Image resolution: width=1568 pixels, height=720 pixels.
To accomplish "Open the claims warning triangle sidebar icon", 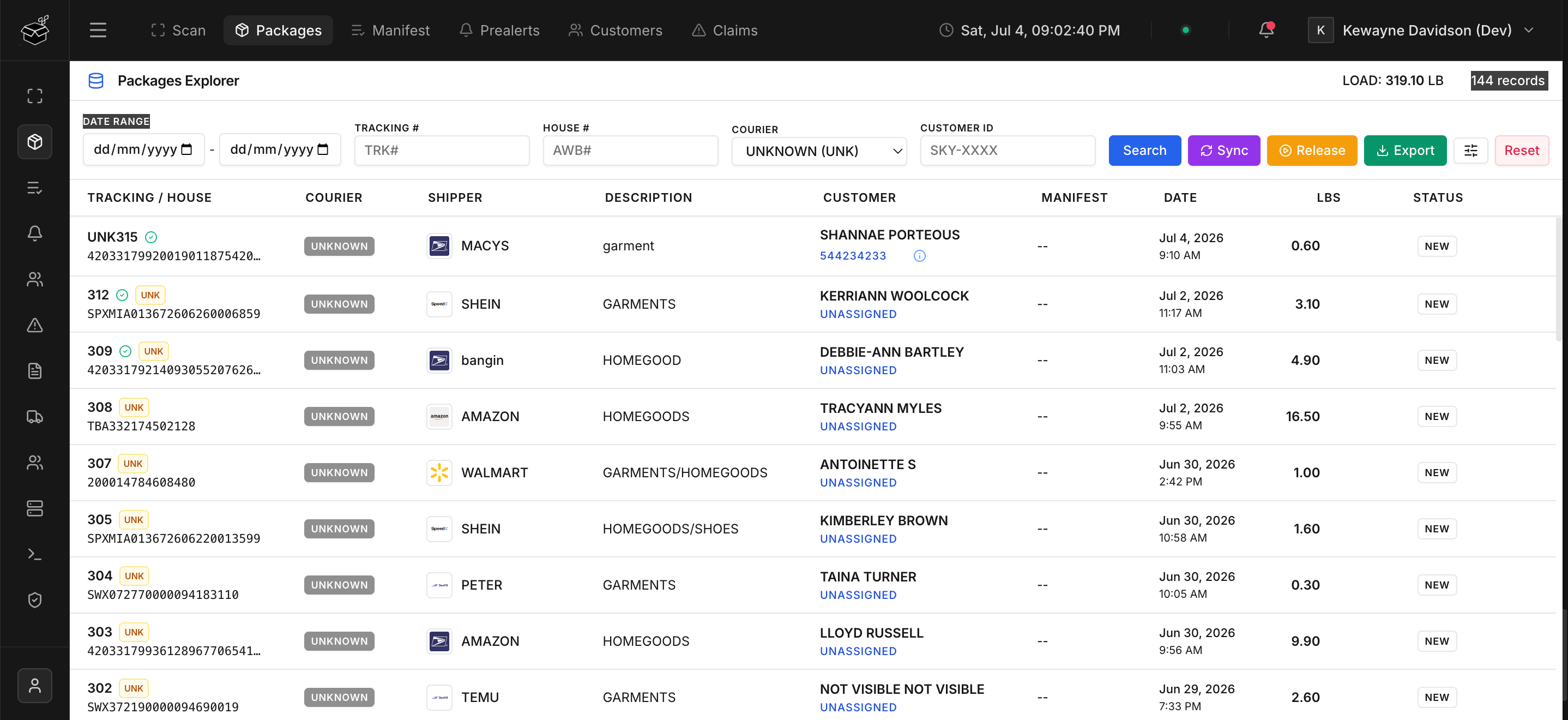I will (x=35, y=325).
